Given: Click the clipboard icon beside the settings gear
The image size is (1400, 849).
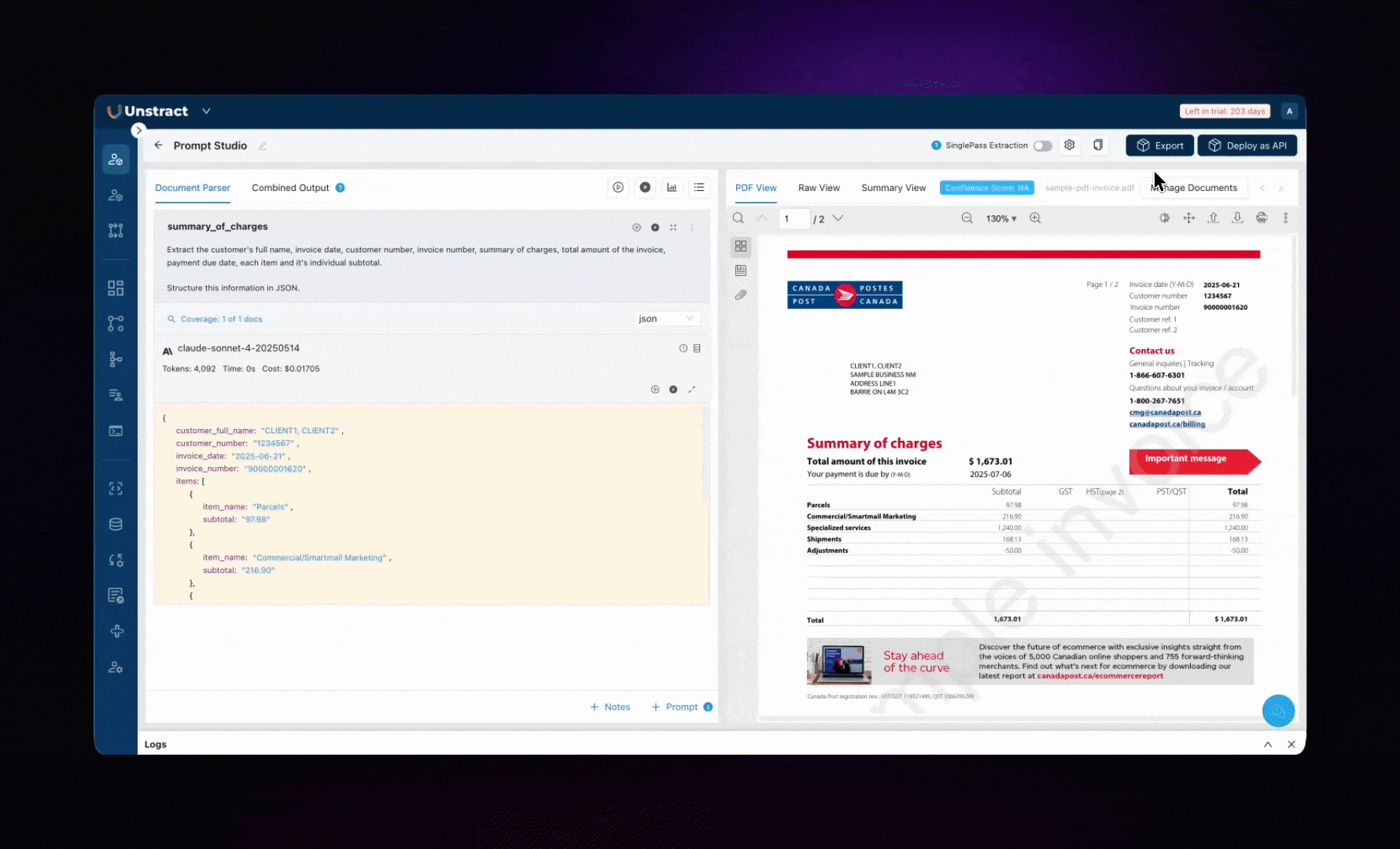Looking at the screenshot, I should [x=1098, y=145].
